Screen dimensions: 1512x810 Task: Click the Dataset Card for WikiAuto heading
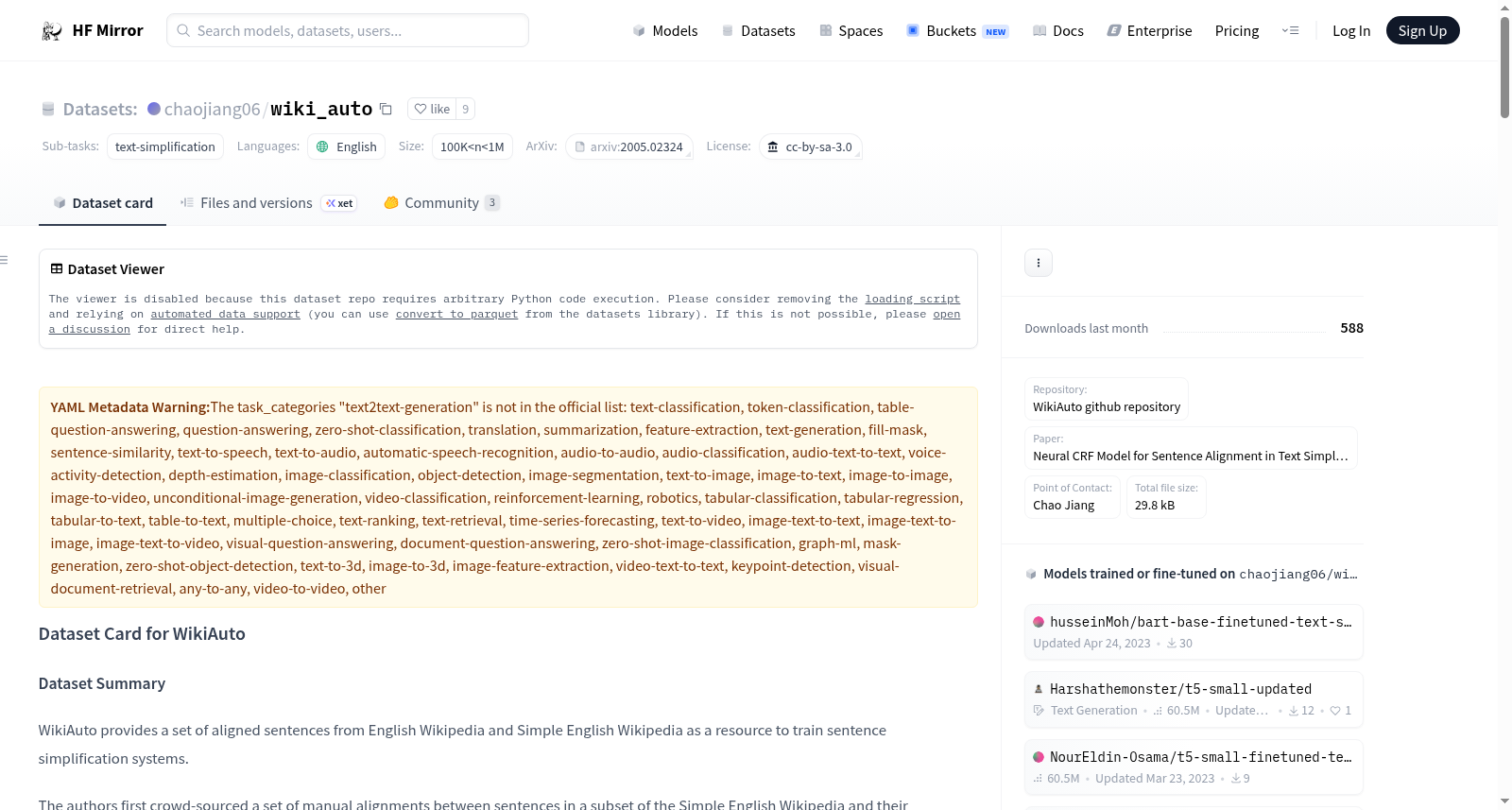click(x=142, y=634)
